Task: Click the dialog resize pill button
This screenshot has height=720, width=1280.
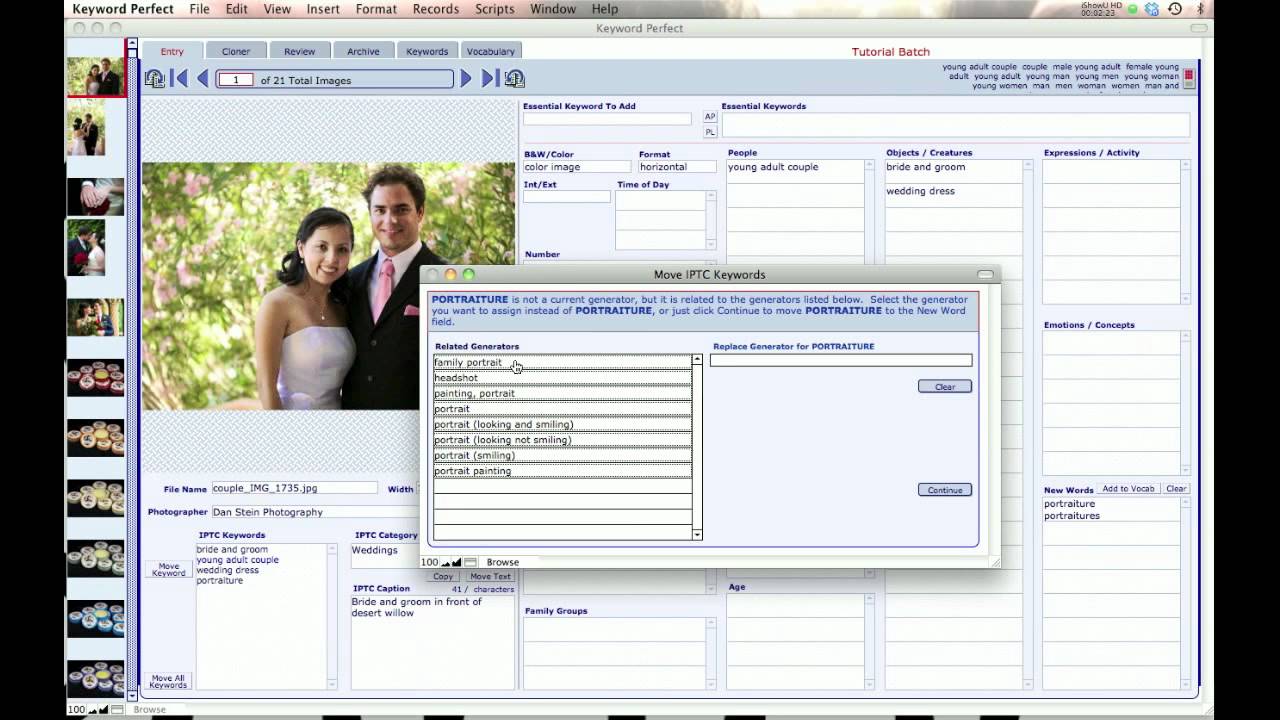Action: pyautogui.click(x=985, y=275)
